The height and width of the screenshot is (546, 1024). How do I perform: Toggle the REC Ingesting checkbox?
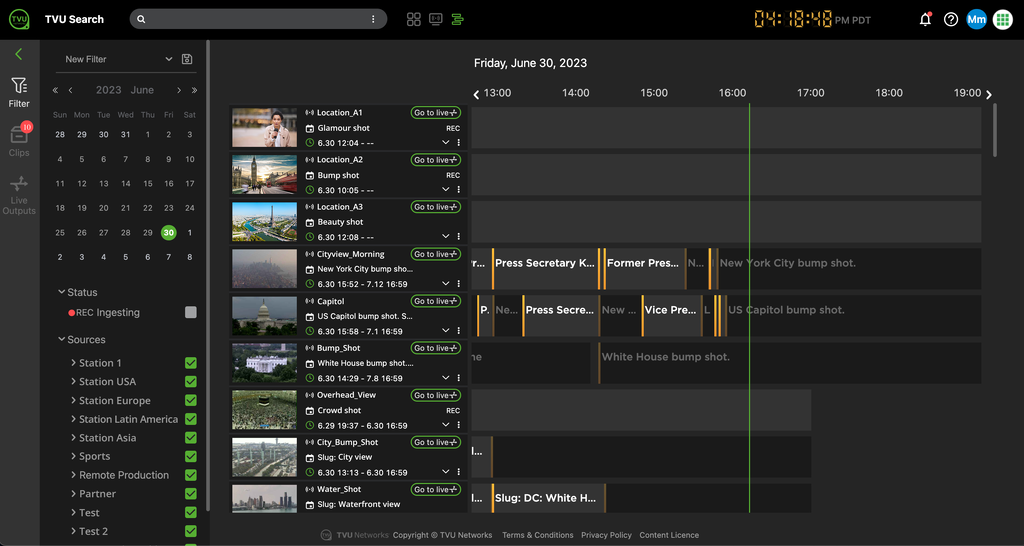click(x=191, y=313)
